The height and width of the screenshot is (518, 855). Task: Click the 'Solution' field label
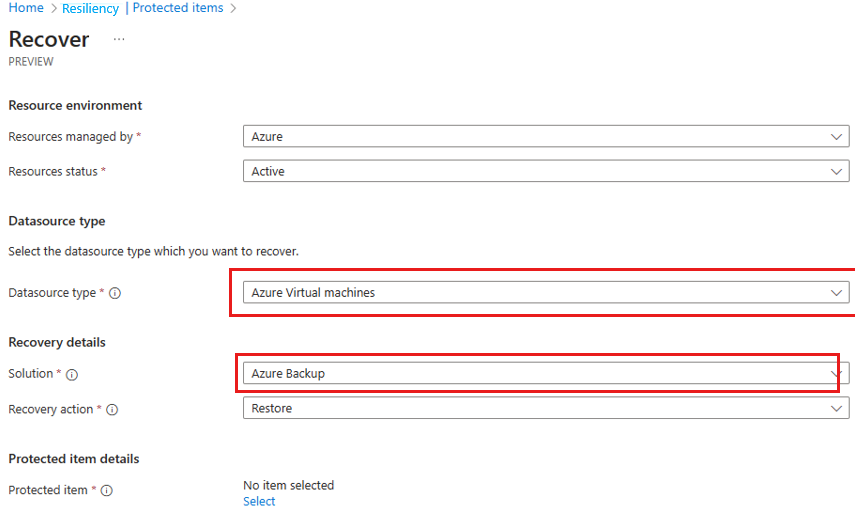click(x=31, y=374)
